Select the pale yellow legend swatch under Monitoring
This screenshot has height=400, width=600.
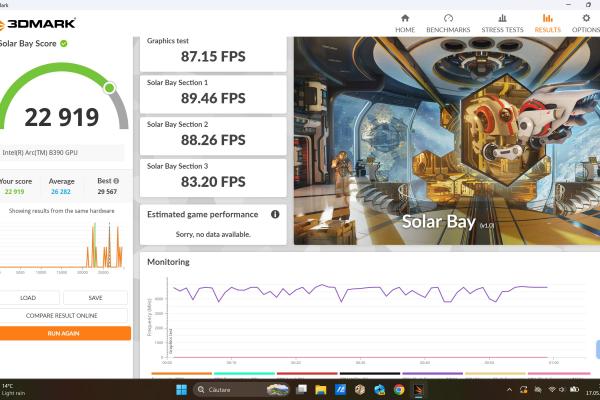pos(495,374)
